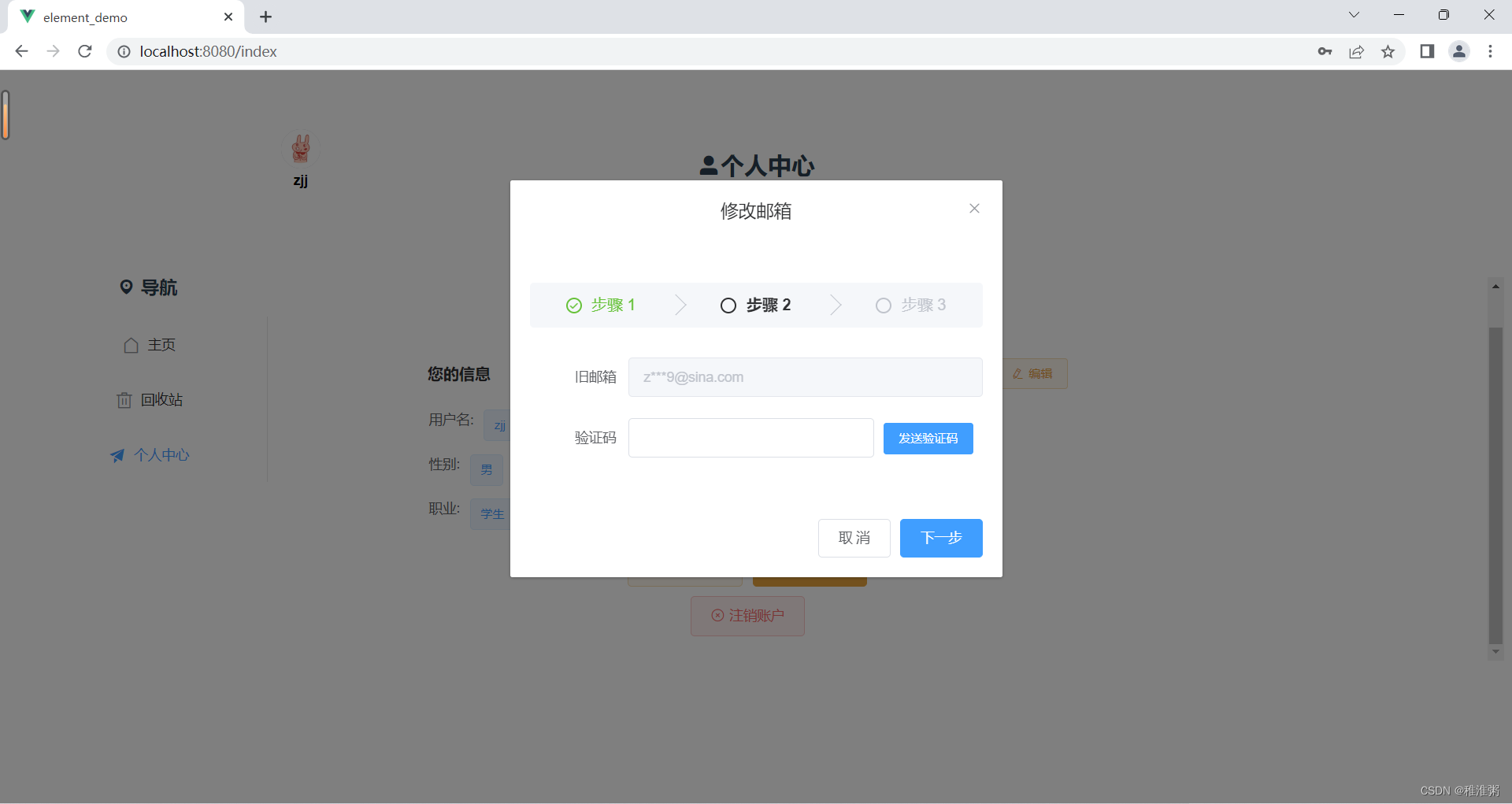Click the green checkmark on 步骤 1
This screenshot has height=804, width=1512.
573,306
